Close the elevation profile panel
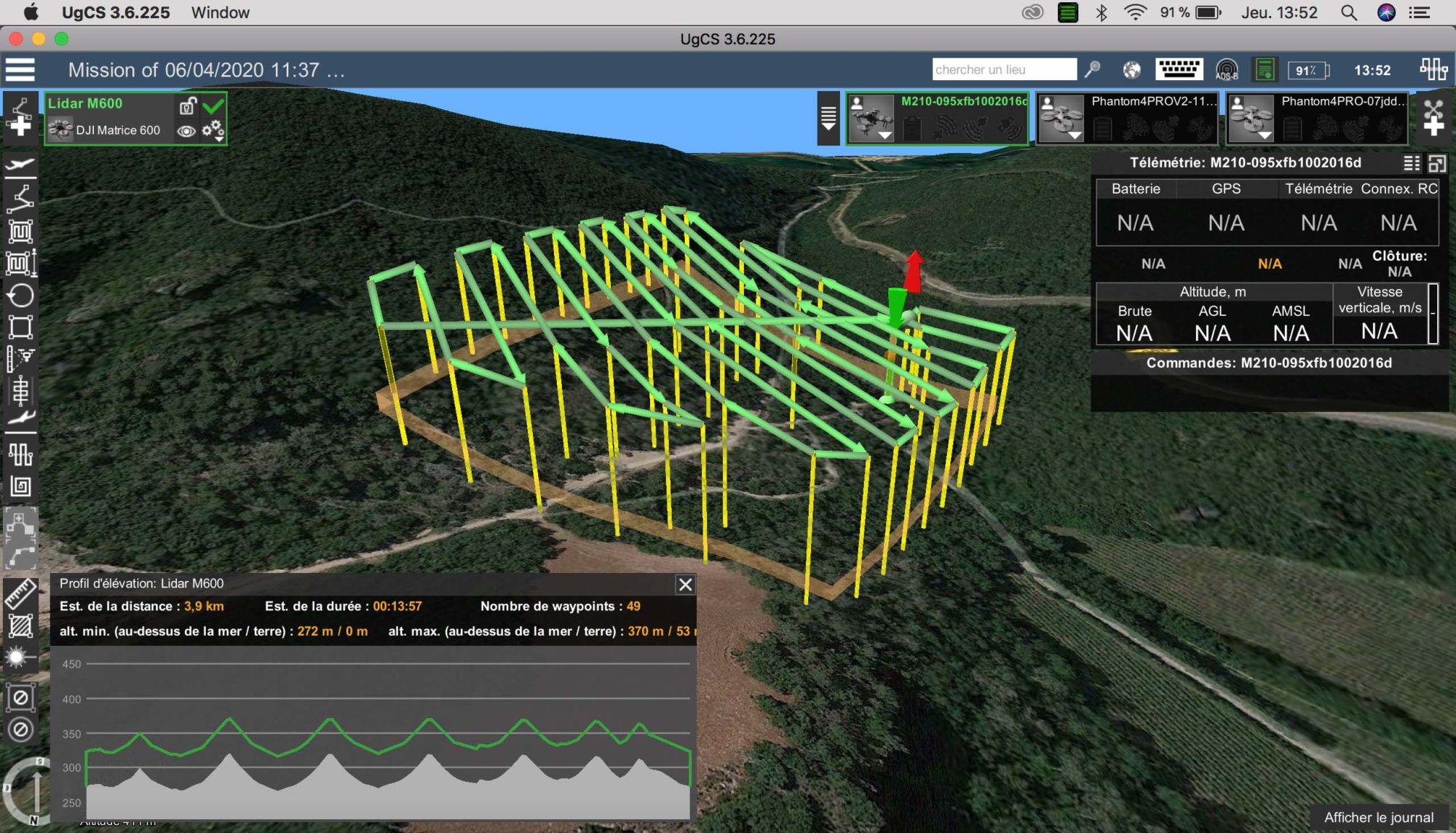 pyautogui.click(x=685, y=585)
